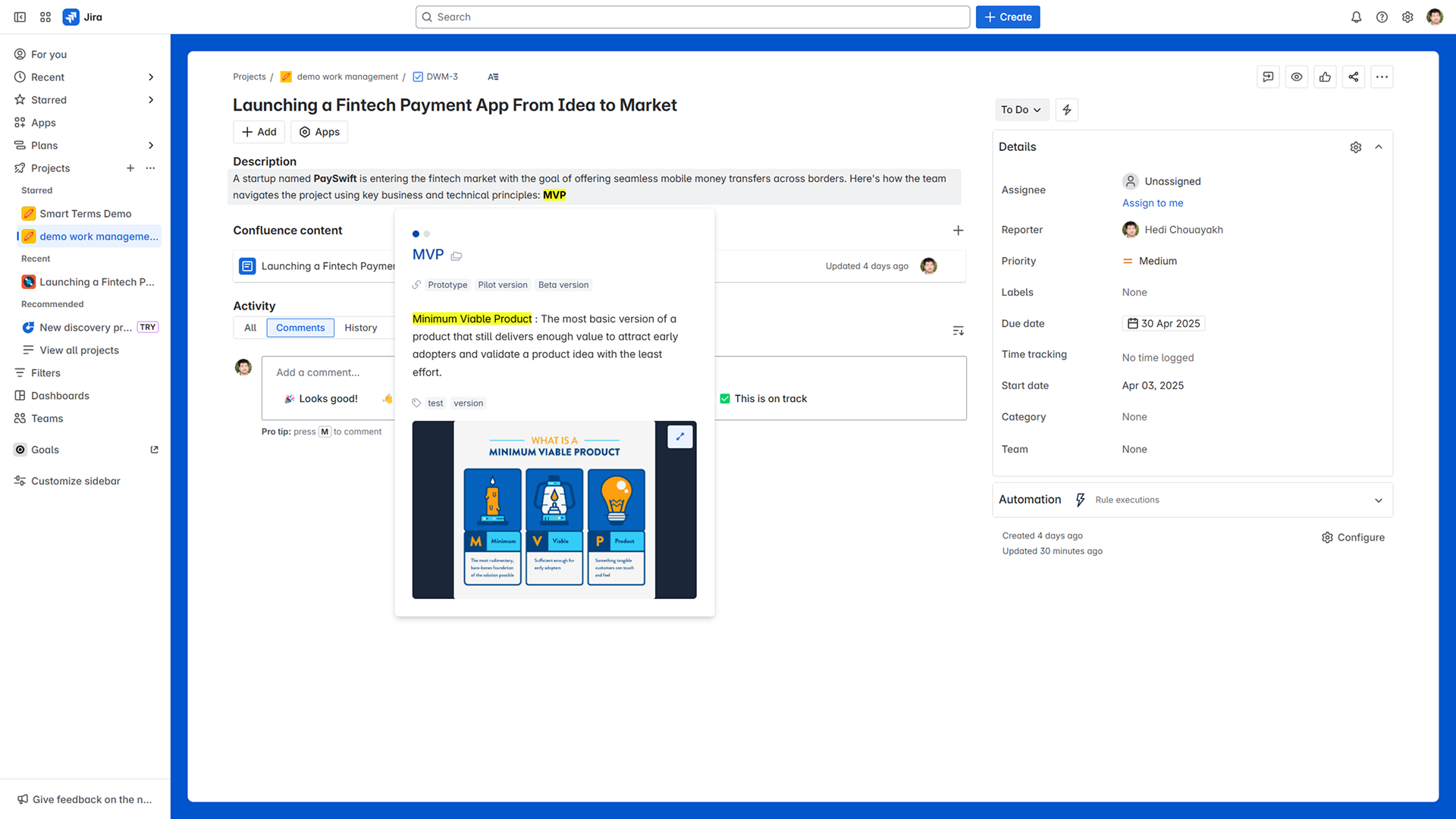Copy MVP term using the copy icon
1456x819 pixels.
(x=457, y=256)
